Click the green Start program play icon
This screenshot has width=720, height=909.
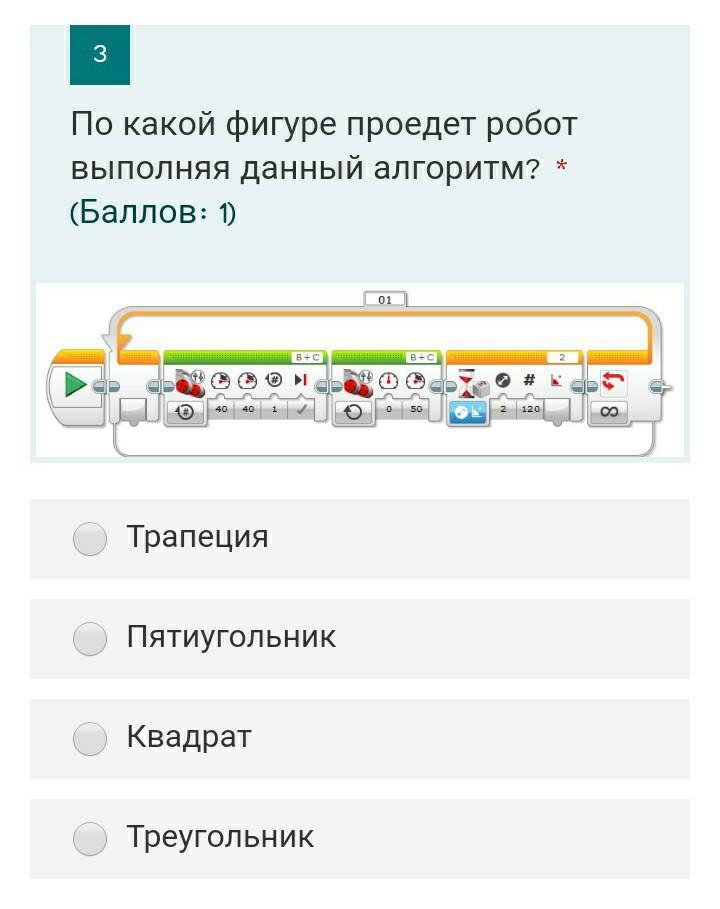pos(75,385)
